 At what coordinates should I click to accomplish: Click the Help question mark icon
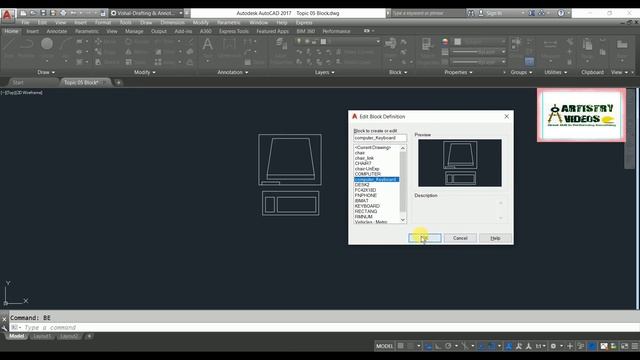point(561,13)
